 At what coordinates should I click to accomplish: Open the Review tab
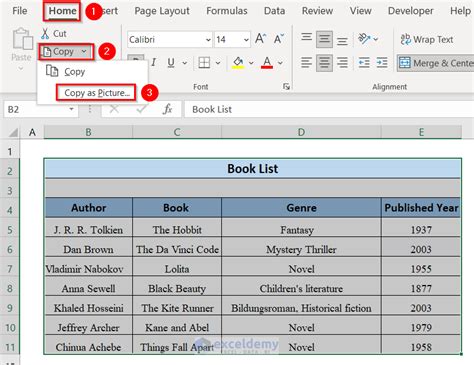click(317, 11)
